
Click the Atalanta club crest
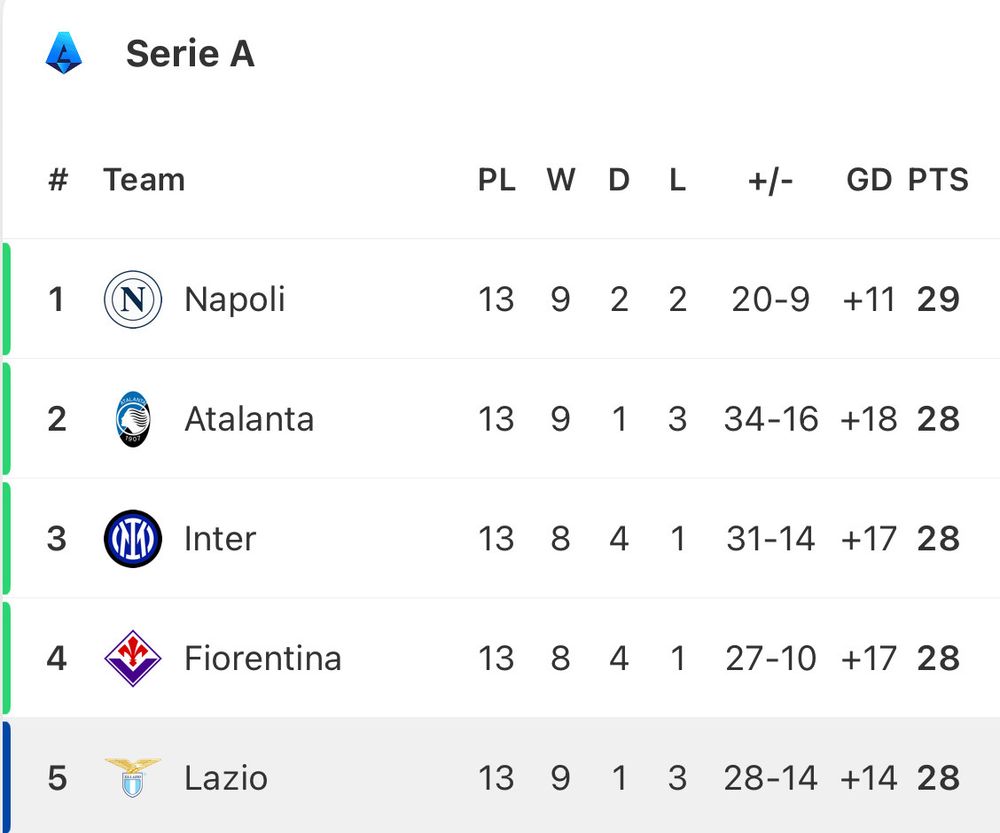point(132,419)
